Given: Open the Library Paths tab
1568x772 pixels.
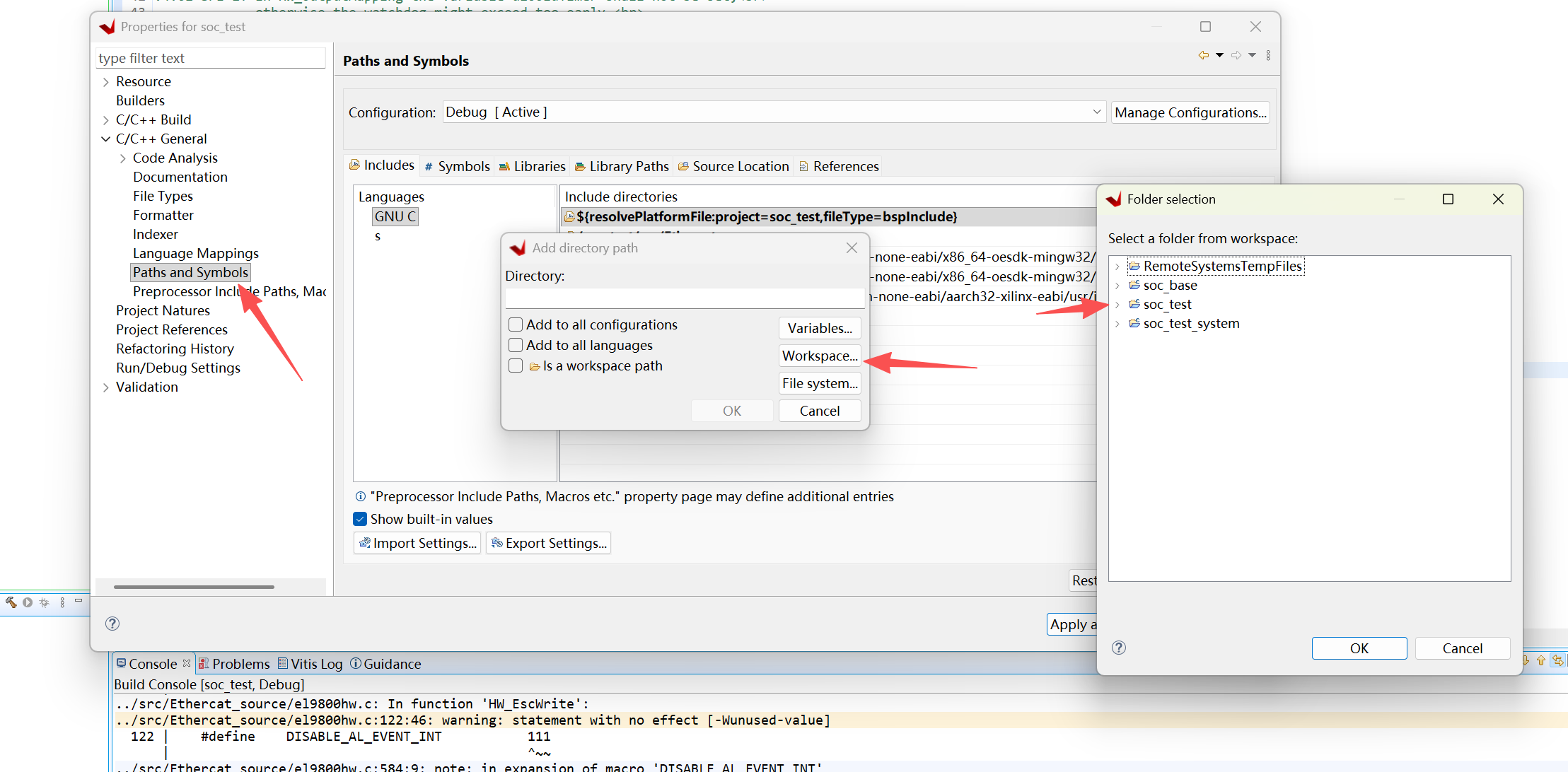Looking at the screenshot, I should point(622,166).
